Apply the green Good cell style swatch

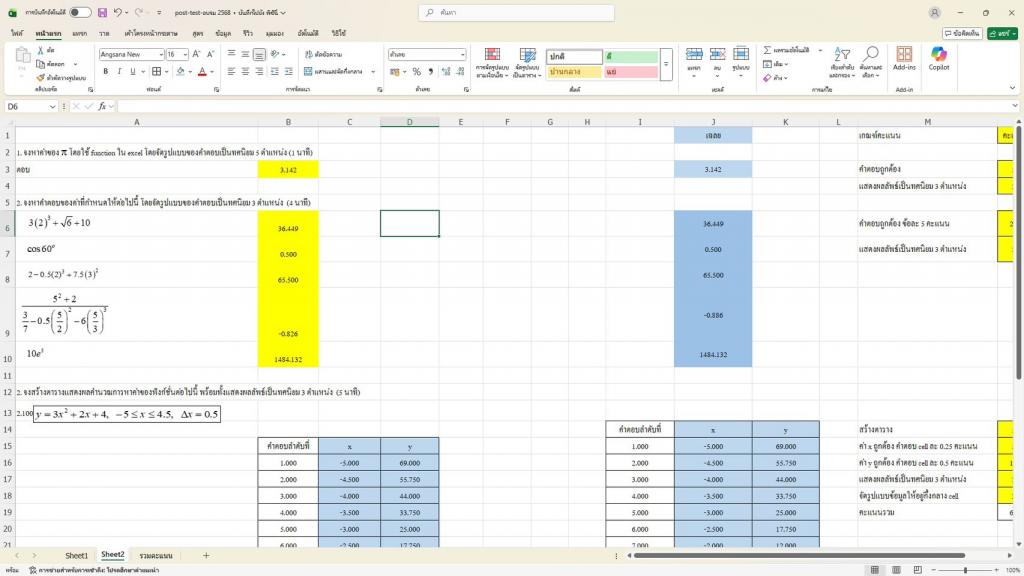click(631, 57)
